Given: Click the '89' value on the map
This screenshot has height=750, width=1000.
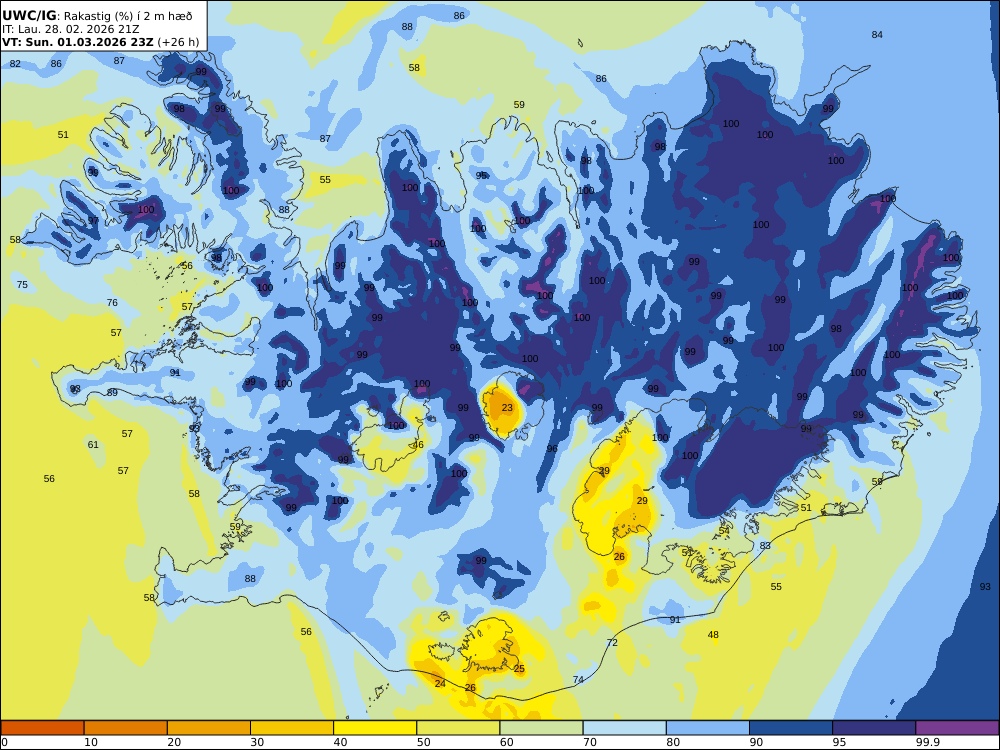Looking at the screenshot, I should tap(112, 392).
